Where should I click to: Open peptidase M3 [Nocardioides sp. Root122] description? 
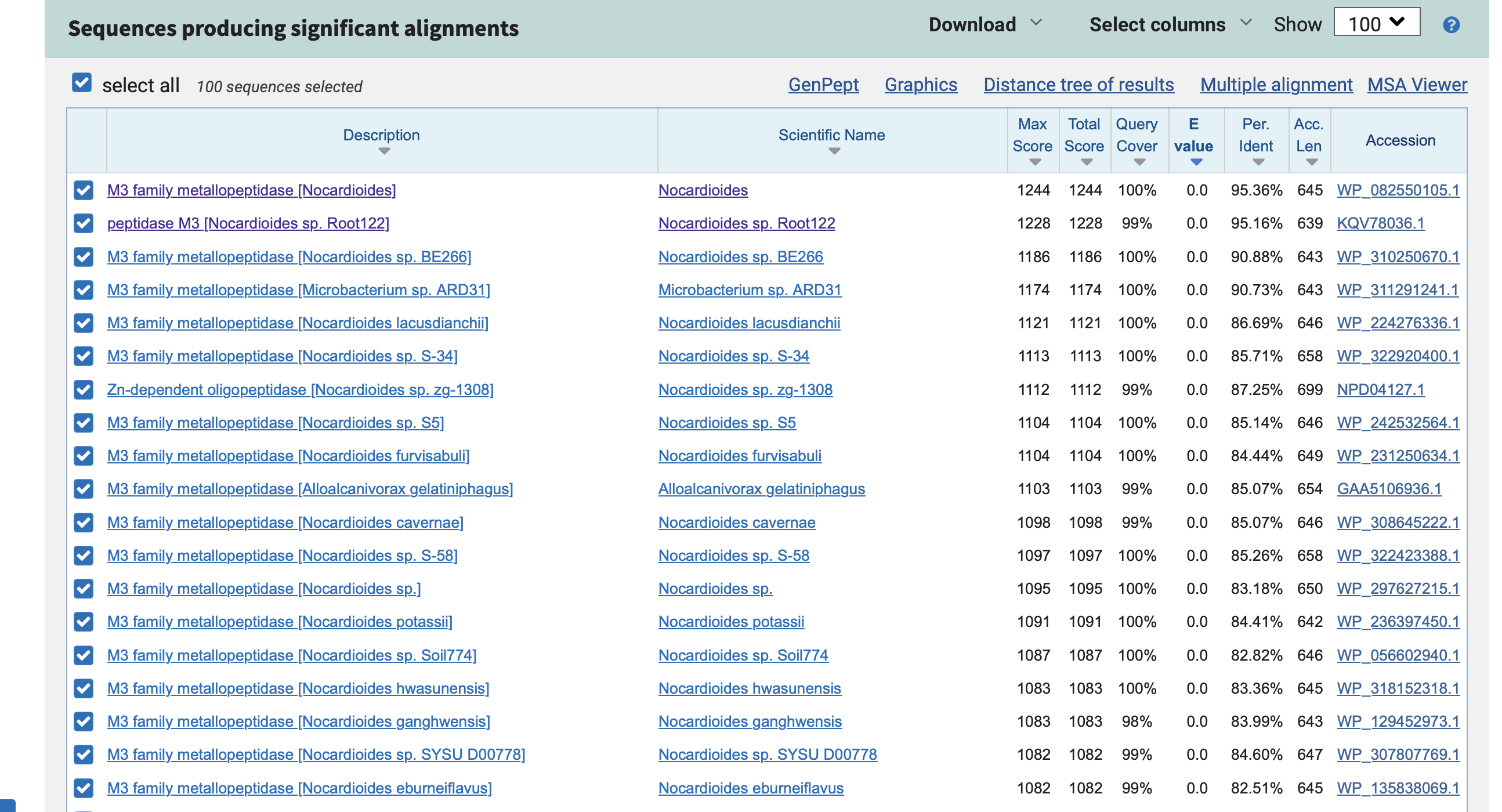point(248,224)
